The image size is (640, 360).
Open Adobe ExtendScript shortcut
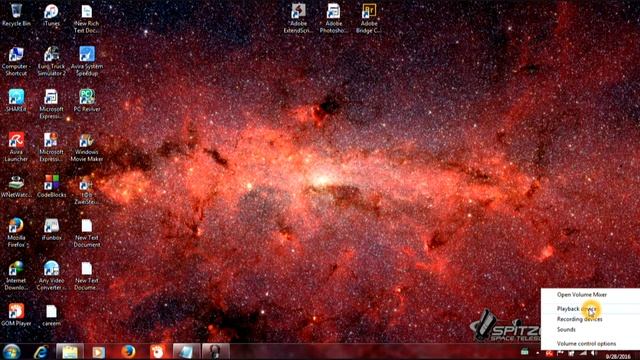pyautogui.click(x=298, y=19)
